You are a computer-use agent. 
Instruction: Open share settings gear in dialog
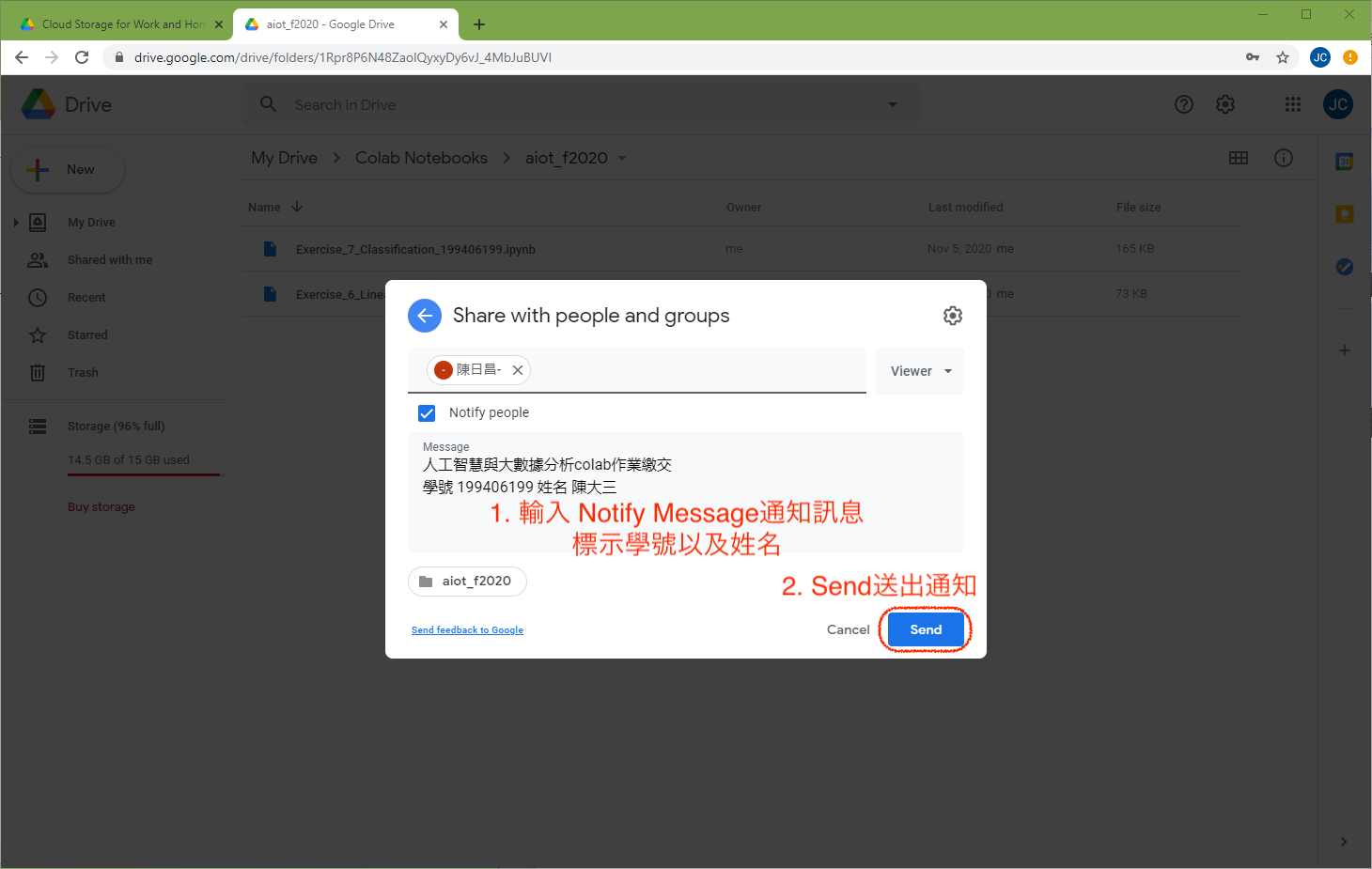[x=952, y=316]
